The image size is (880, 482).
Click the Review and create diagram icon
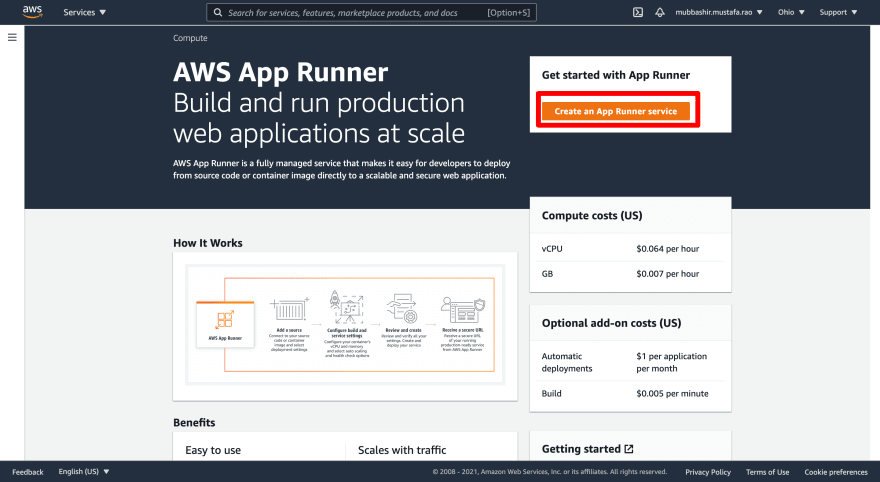coord(403,308)
